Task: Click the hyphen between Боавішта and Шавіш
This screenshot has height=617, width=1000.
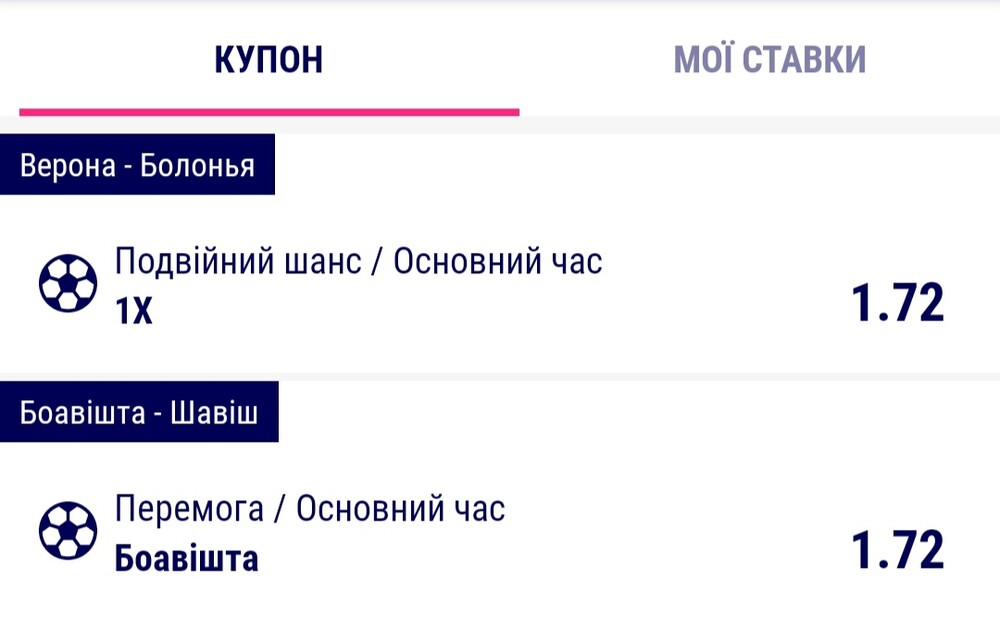Action: coord(158,415)
